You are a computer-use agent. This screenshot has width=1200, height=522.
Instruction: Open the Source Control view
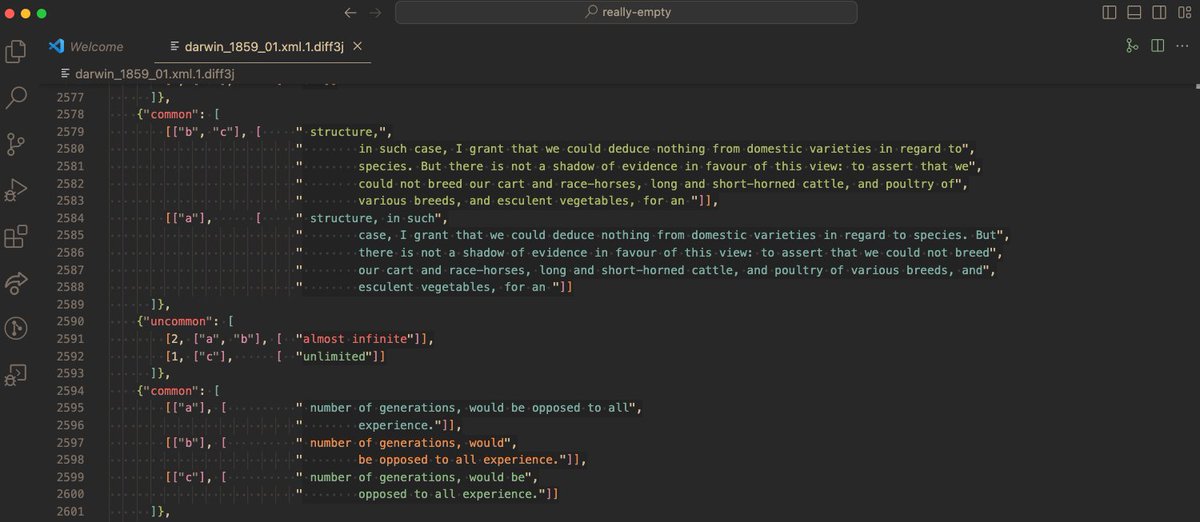point(16,143)
